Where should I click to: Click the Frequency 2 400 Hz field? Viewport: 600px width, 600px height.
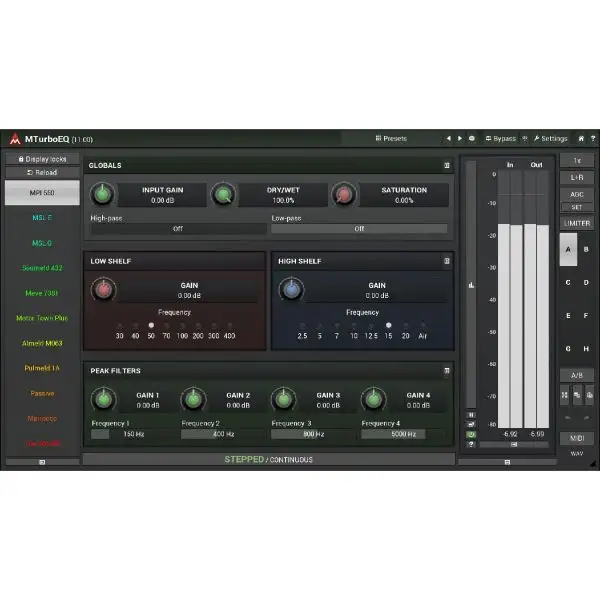[221, 434]
